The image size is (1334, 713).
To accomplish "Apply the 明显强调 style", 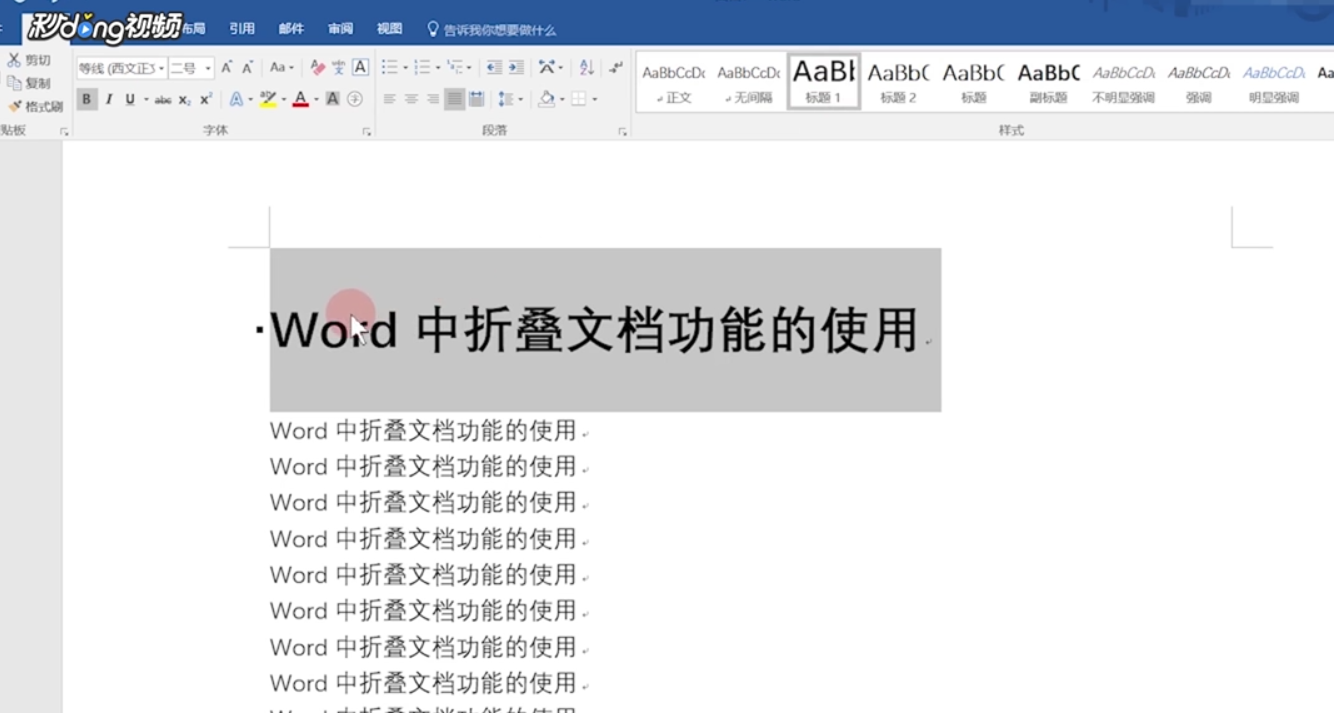I will [1273, 82].
